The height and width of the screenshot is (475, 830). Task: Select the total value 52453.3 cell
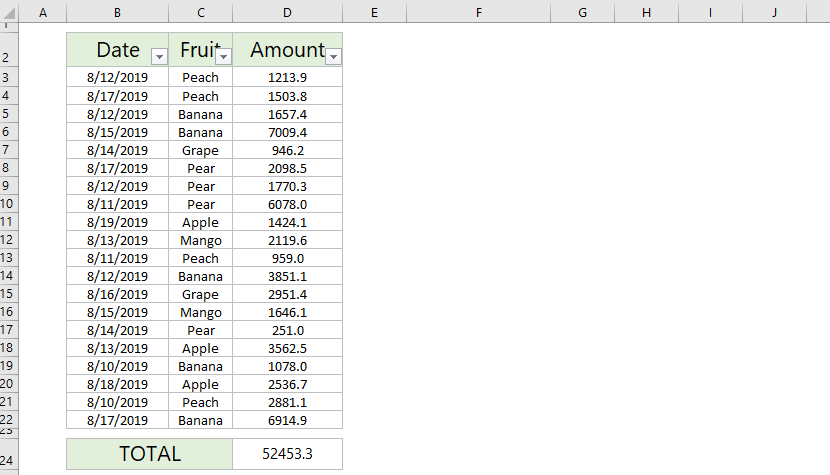tap(288, 454)
